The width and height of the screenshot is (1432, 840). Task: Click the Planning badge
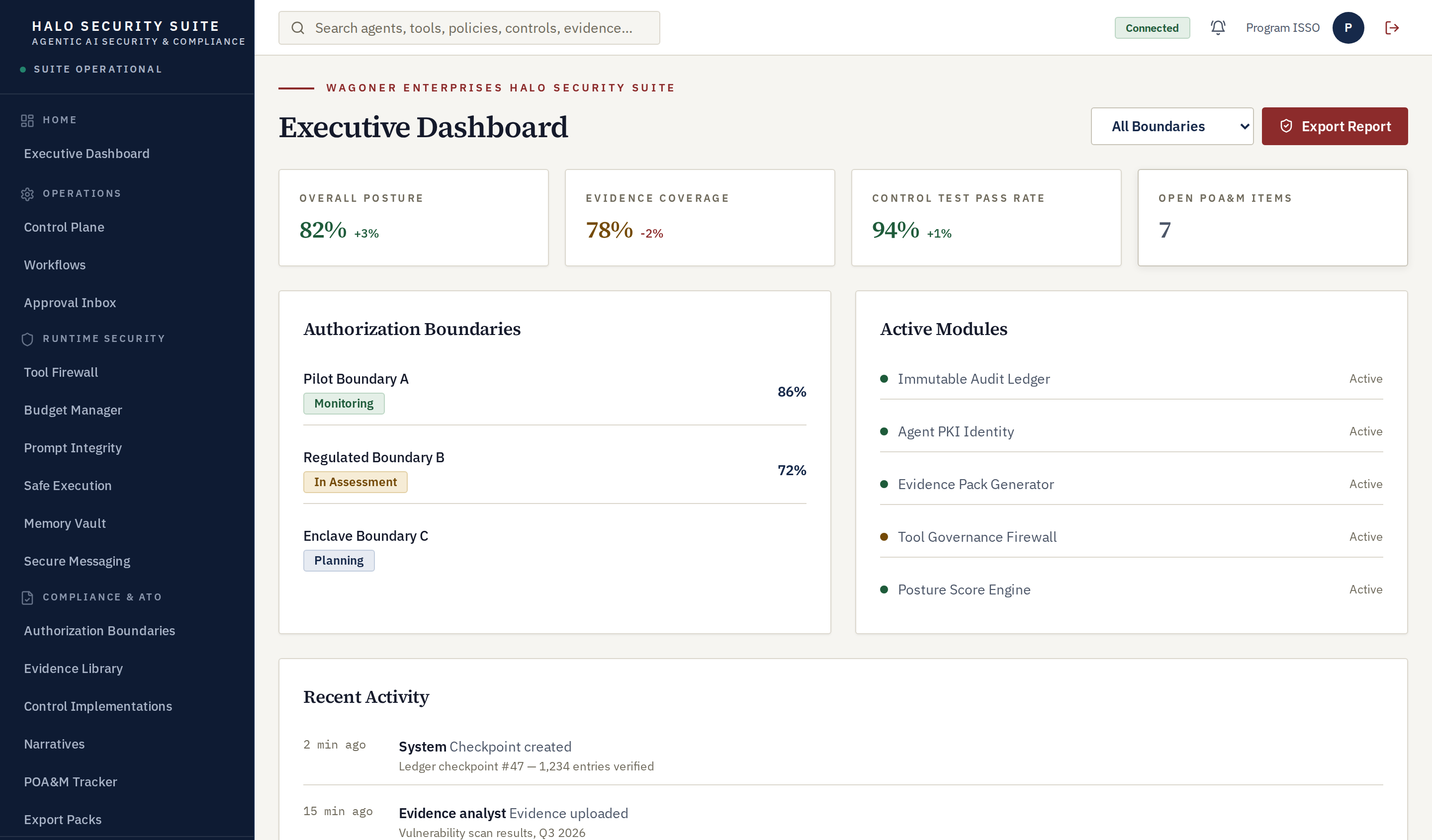tap(339, 561)
